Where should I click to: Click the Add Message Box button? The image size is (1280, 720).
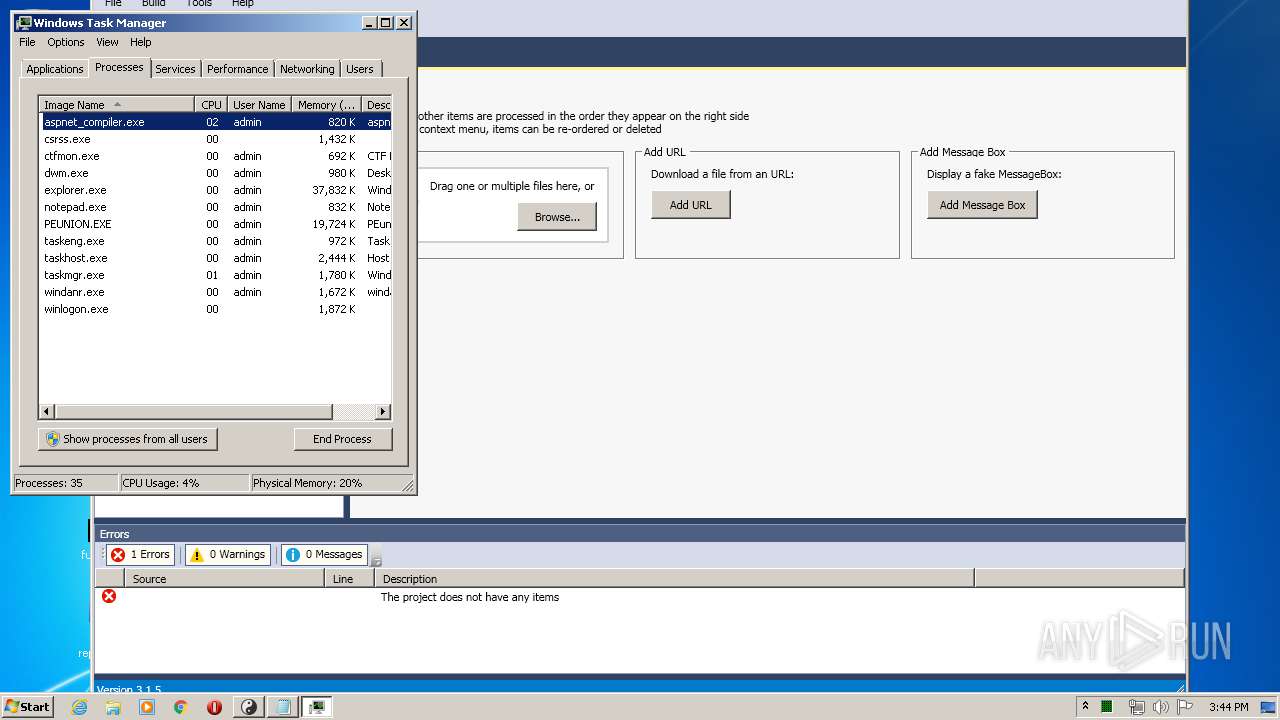(x=982, y=205)
